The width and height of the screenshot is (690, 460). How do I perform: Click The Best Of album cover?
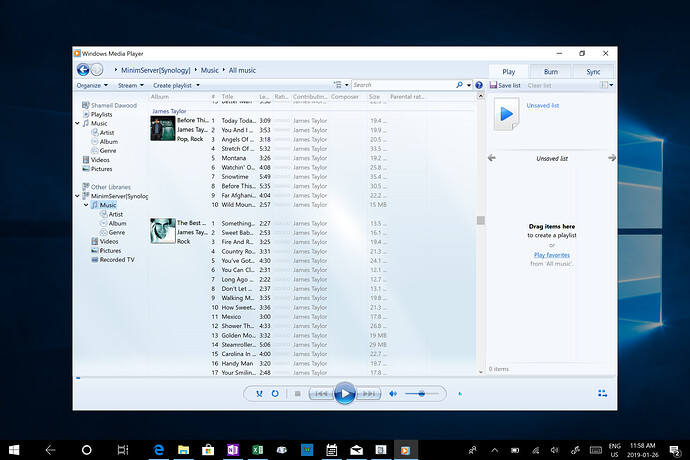click(163, 231)
